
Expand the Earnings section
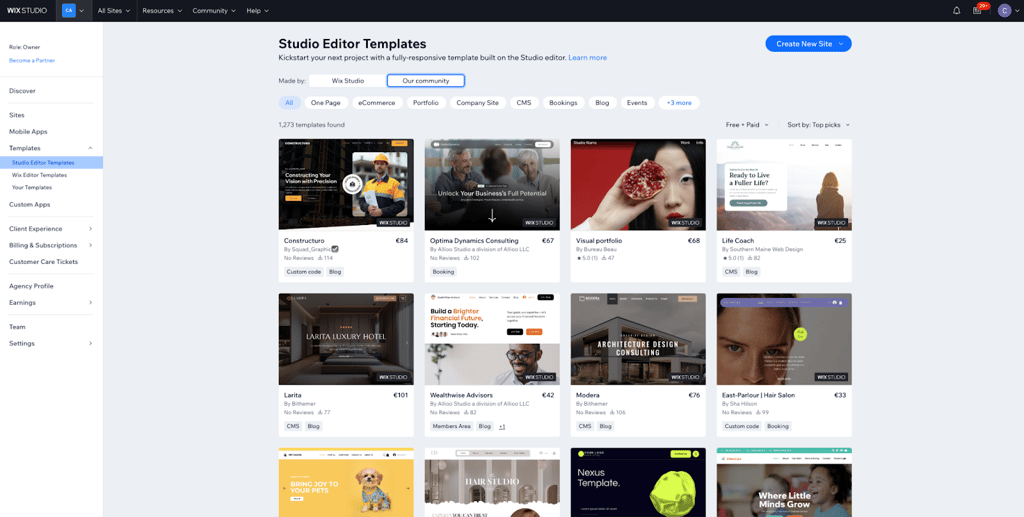coord(51,302)
